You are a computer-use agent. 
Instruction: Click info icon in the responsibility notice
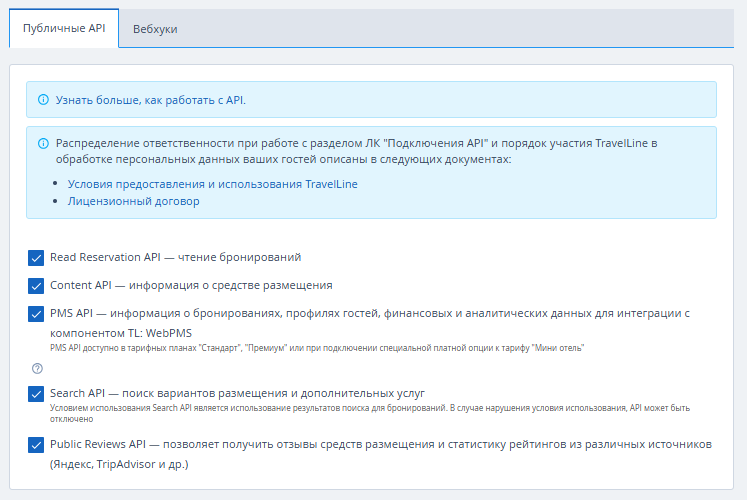coord(43,143)
